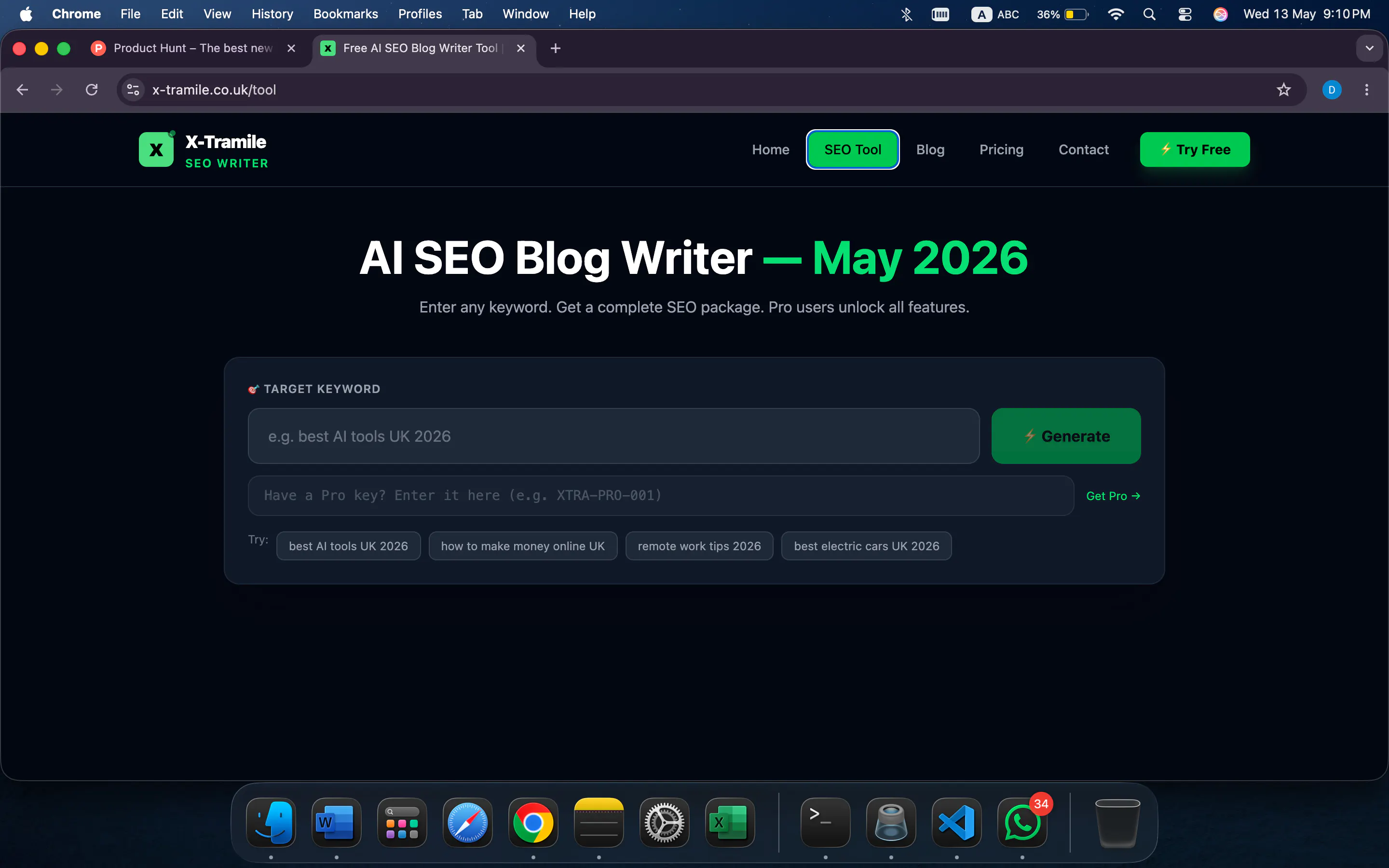Image resolution: width=1389 pixels, height=868 pixels.
Task: Close the Product Hunt tab
Action: tap(291, 48)
